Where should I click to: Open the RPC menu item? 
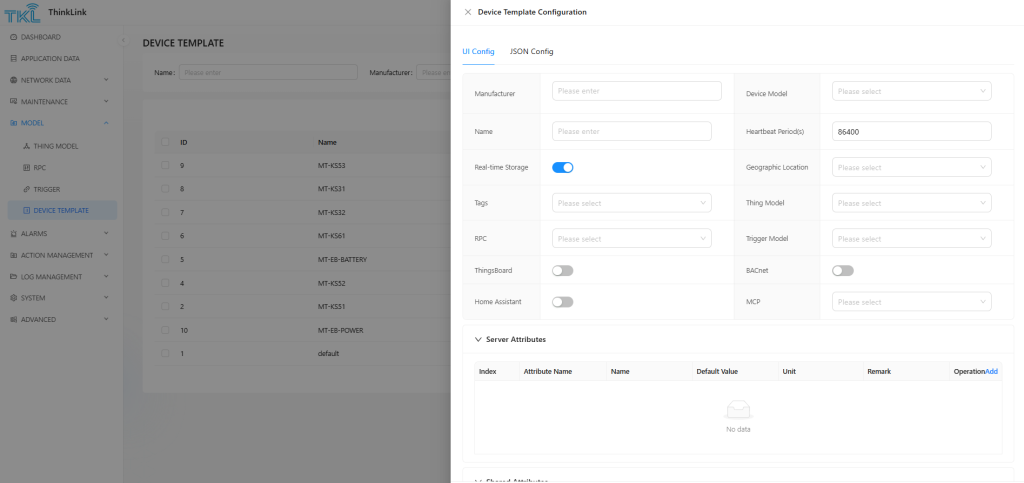coord(40,168)
